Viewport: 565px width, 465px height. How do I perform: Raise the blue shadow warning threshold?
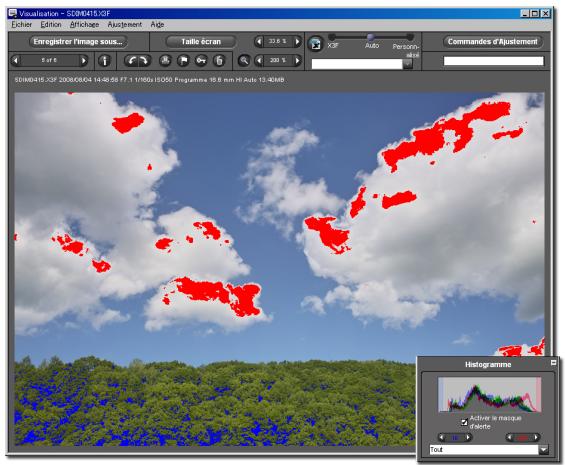point(468,438)
